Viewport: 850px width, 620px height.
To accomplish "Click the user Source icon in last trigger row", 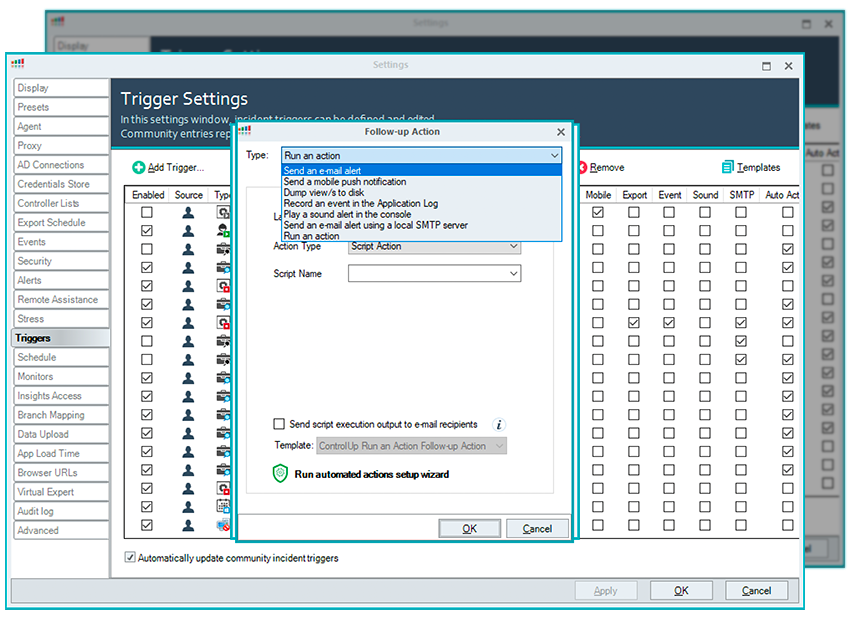I will [188, 525].
